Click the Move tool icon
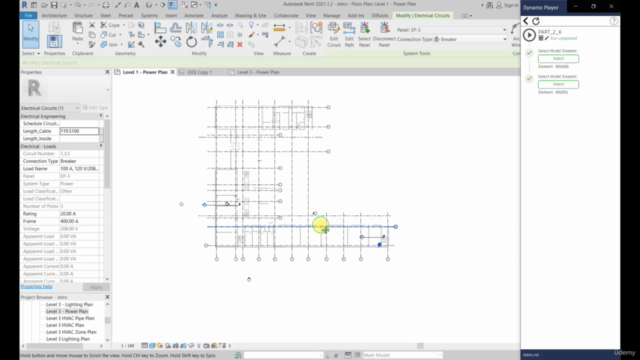The height and width of the screenshot is (360, 640). (160, 42)
